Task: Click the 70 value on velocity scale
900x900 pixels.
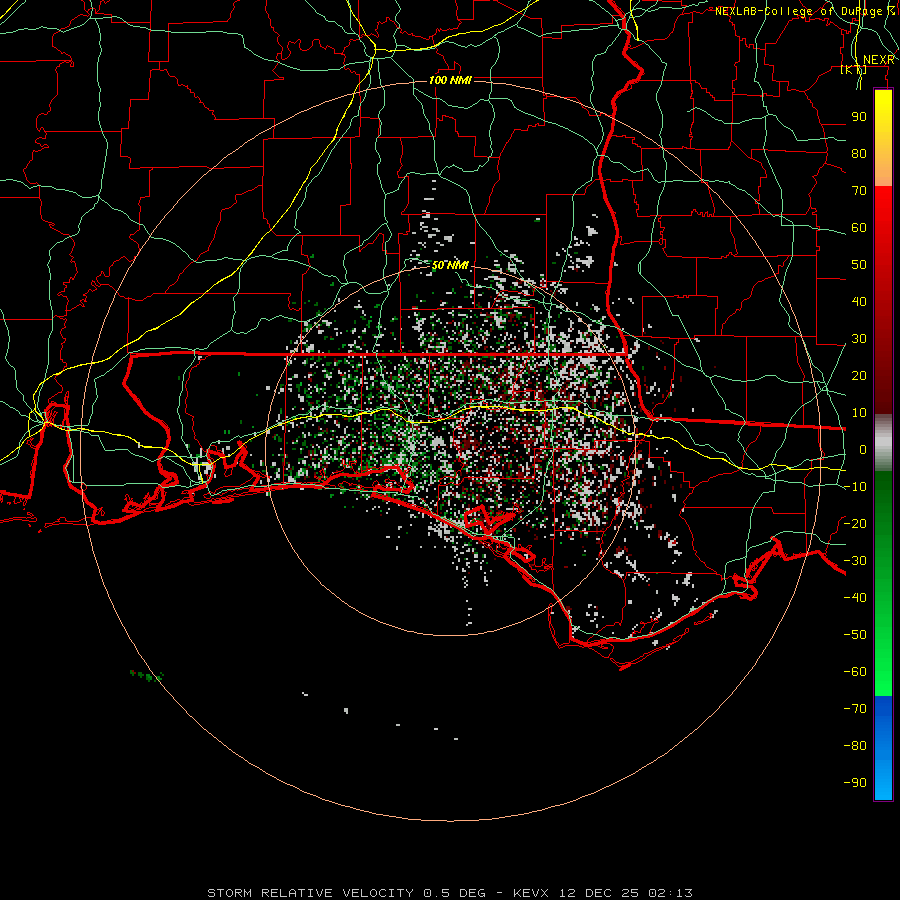Action: tap(859, 191)
